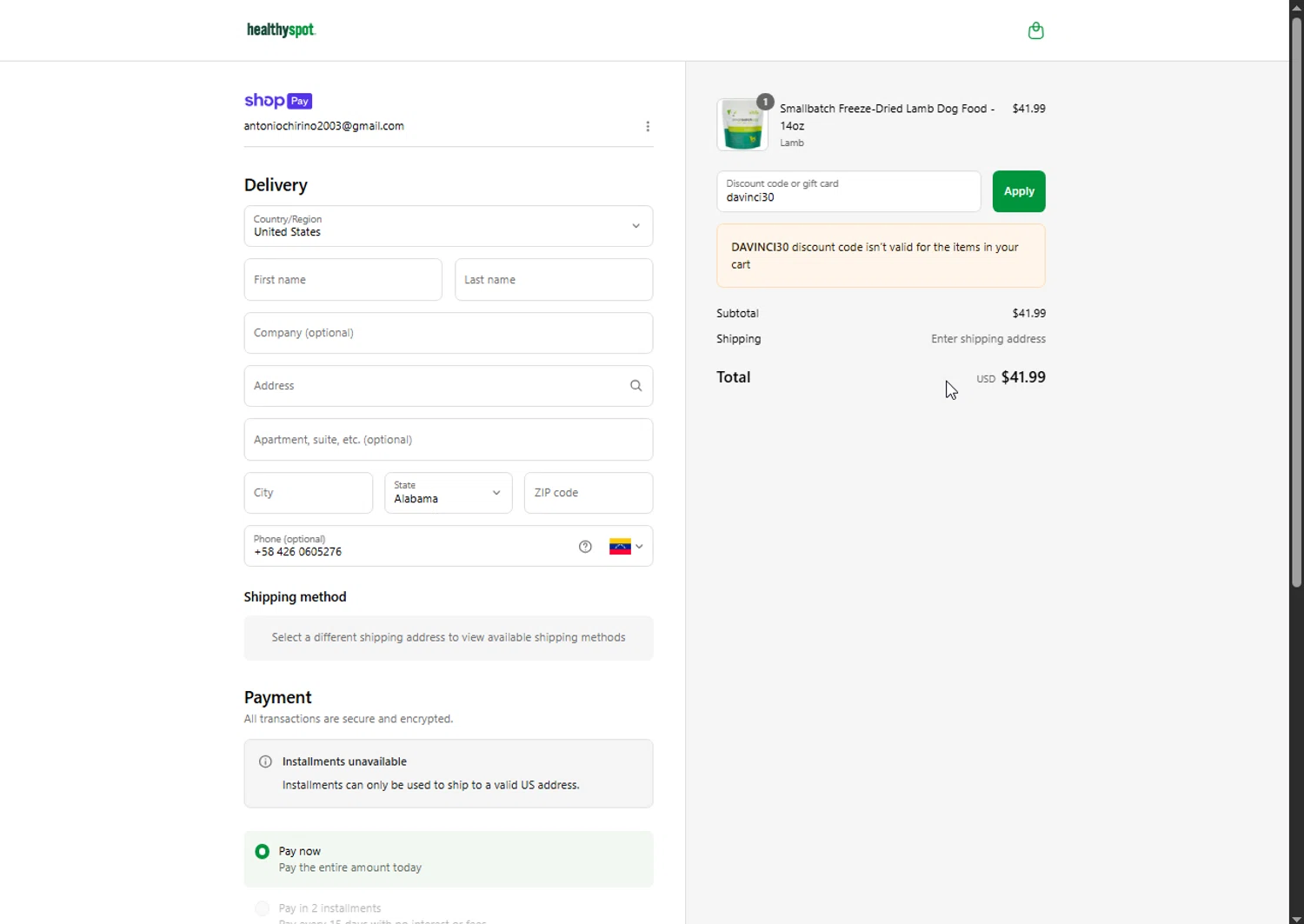Click the Company (optional) field
This screenshot has width=1304, height=924.
tap(449, 333)
